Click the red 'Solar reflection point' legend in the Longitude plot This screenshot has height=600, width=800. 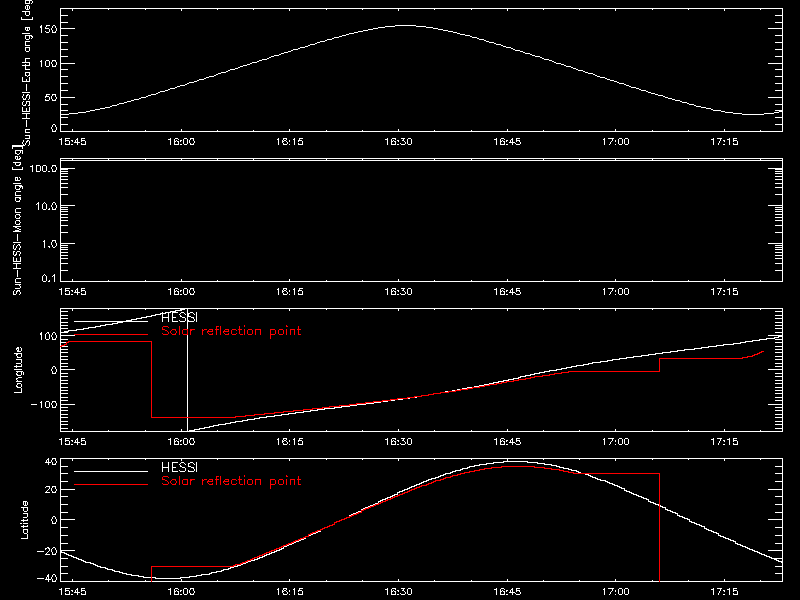pos(231,331)
